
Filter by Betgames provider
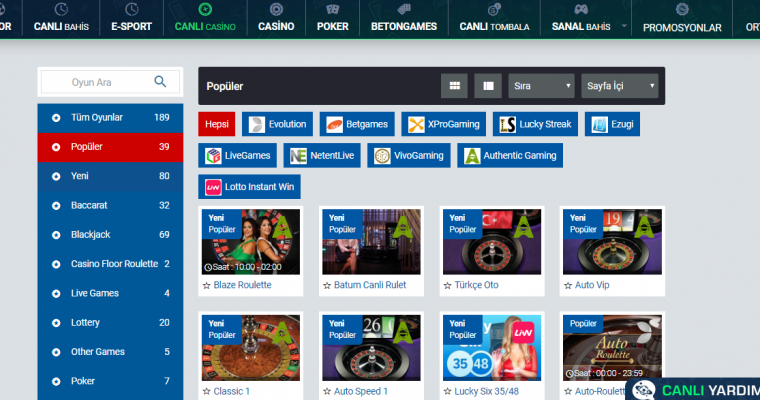point(357,124)
